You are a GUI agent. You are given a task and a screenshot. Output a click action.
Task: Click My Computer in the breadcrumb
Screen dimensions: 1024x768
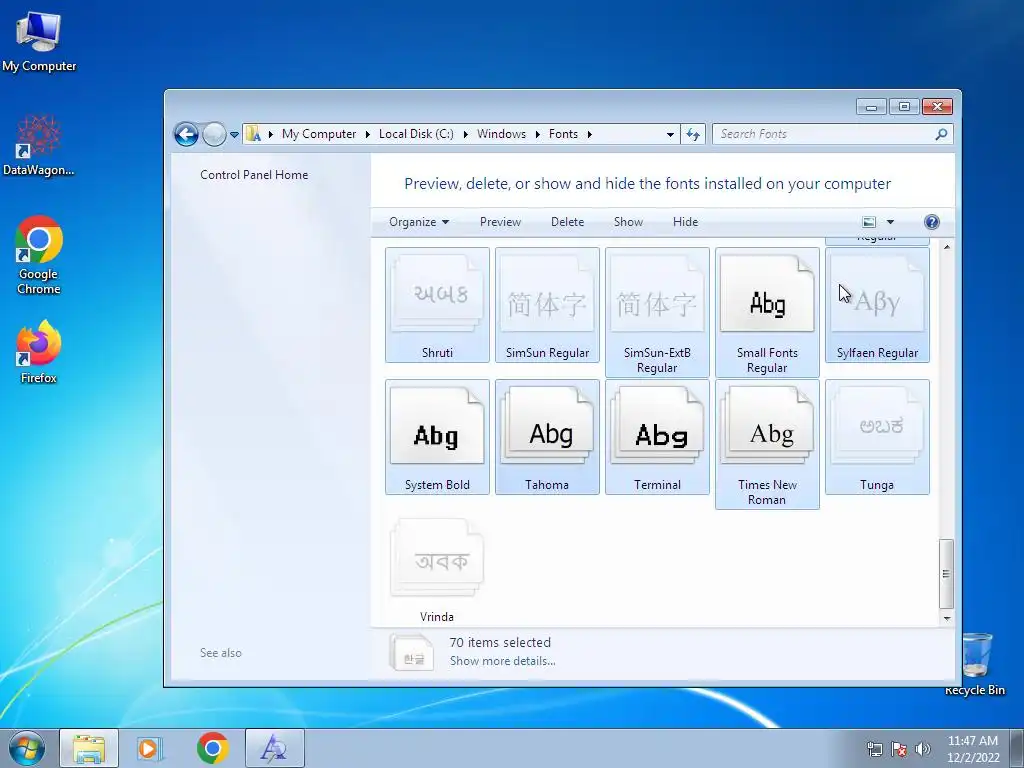319,134
